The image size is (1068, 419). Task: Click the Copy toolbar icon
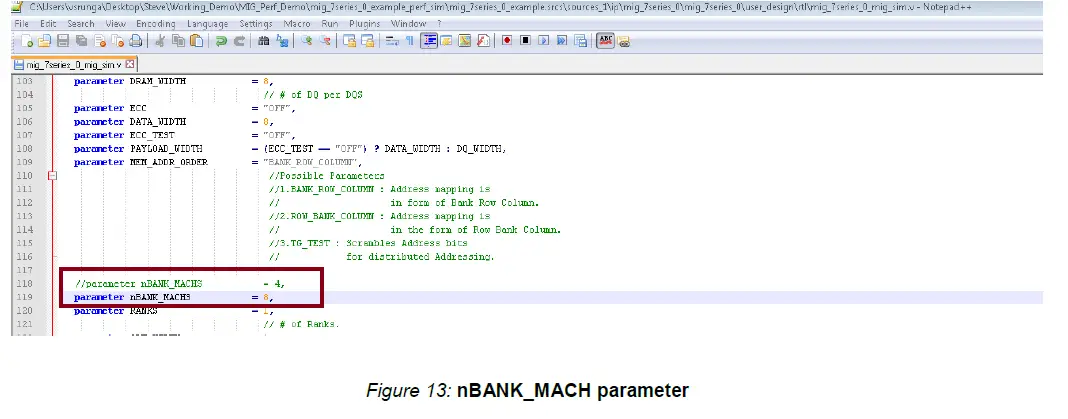point(178,41)
